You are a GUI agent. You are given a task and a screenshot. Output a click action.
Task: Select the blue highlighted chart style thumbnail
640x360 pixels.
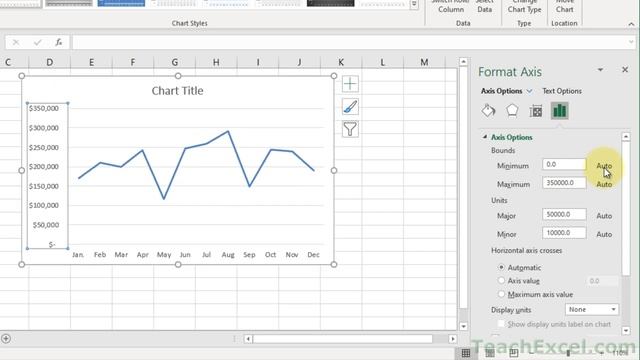[x=121, y=3]
